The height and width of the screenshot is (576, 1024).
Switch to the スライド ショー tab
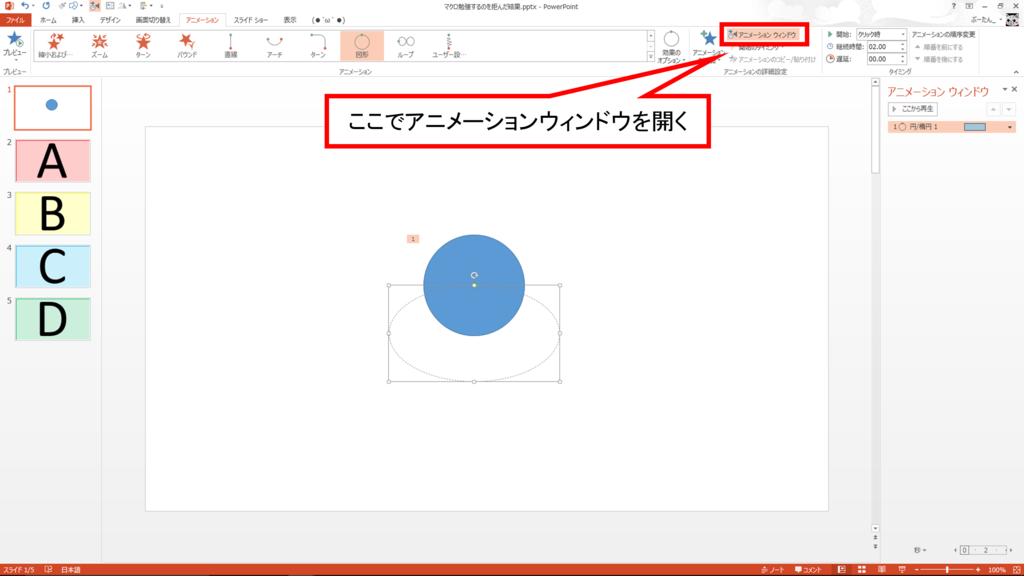(x=249, y=20)
